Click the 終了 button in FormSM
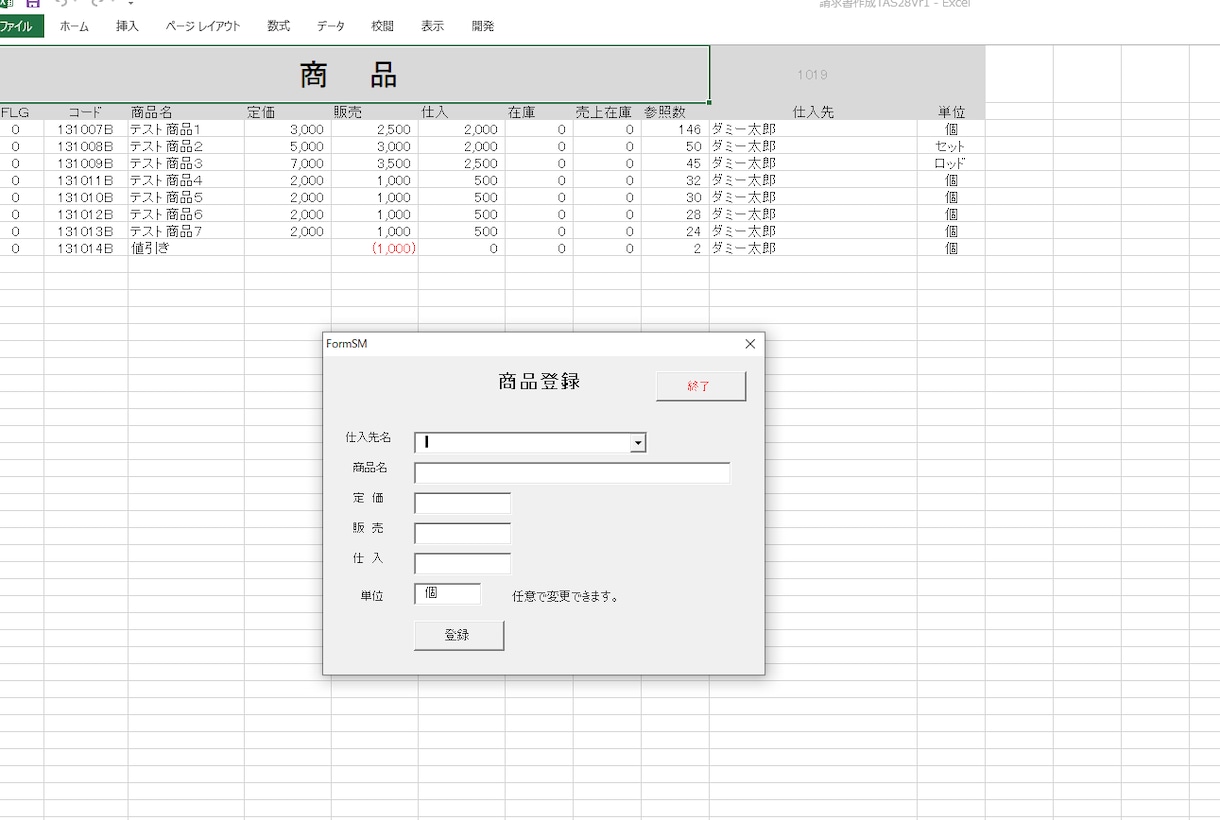1220x820 pixels. [701, 386]
